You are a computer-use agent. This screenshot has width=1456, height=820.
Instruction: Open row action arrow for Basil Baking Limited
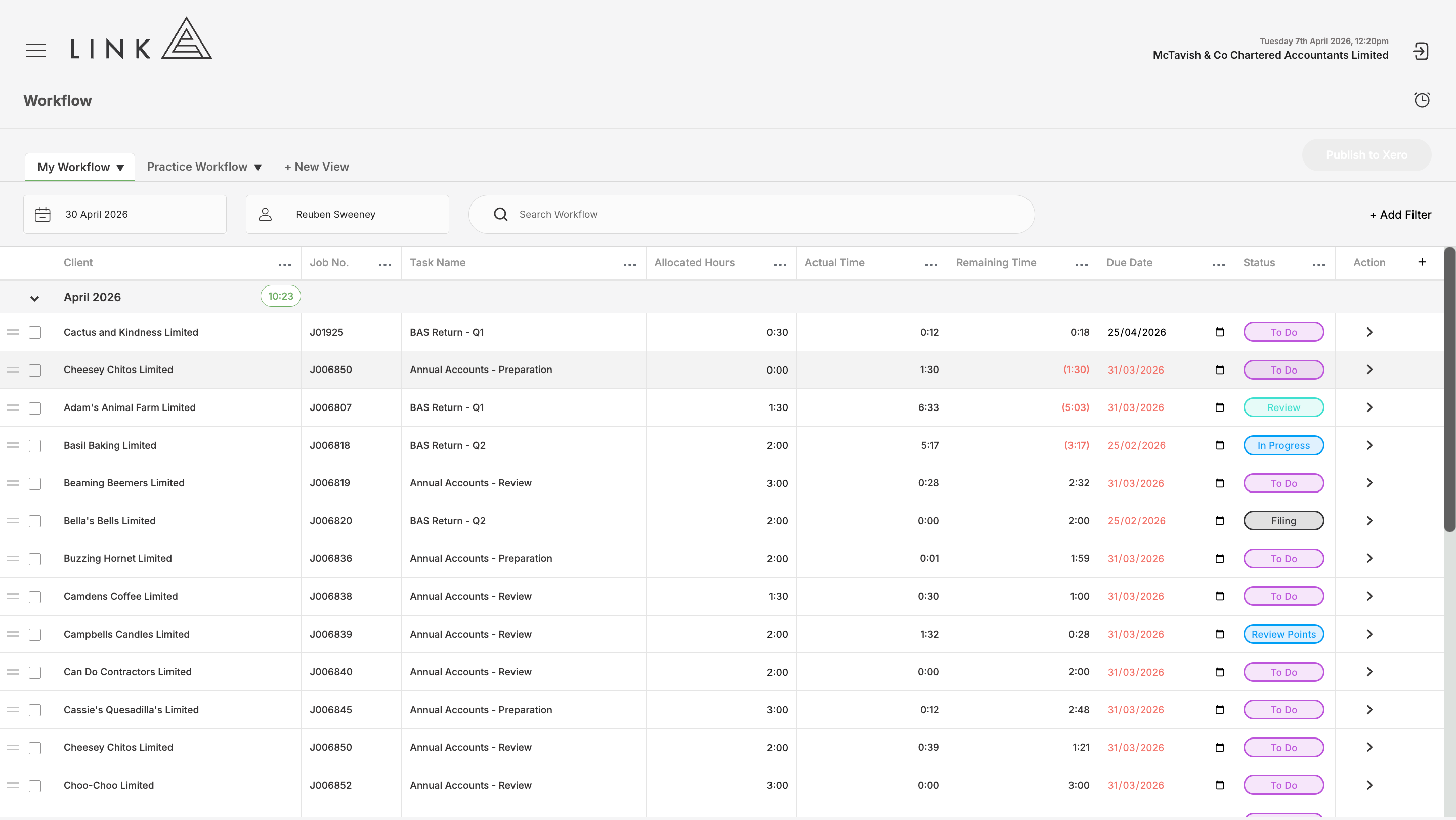point(1369,445)
